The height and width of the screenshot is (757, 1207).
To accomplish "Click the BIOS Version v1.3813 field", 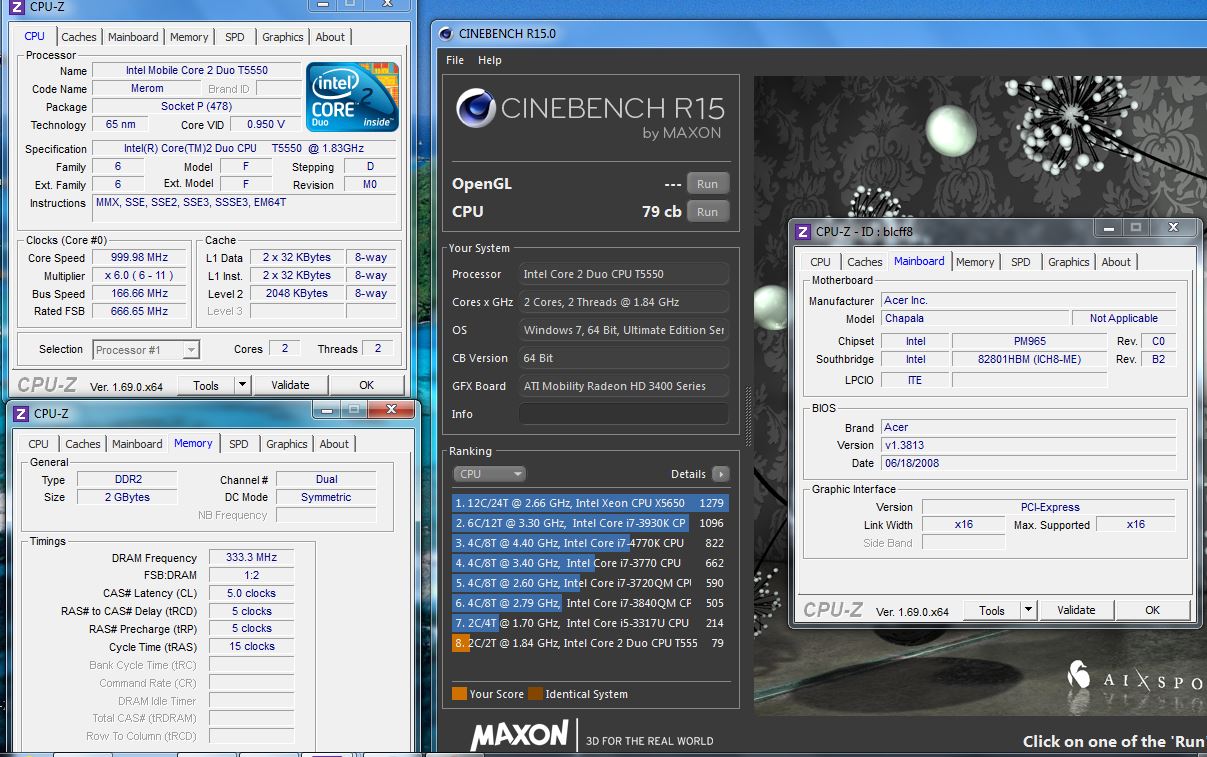I will 1029,445.
